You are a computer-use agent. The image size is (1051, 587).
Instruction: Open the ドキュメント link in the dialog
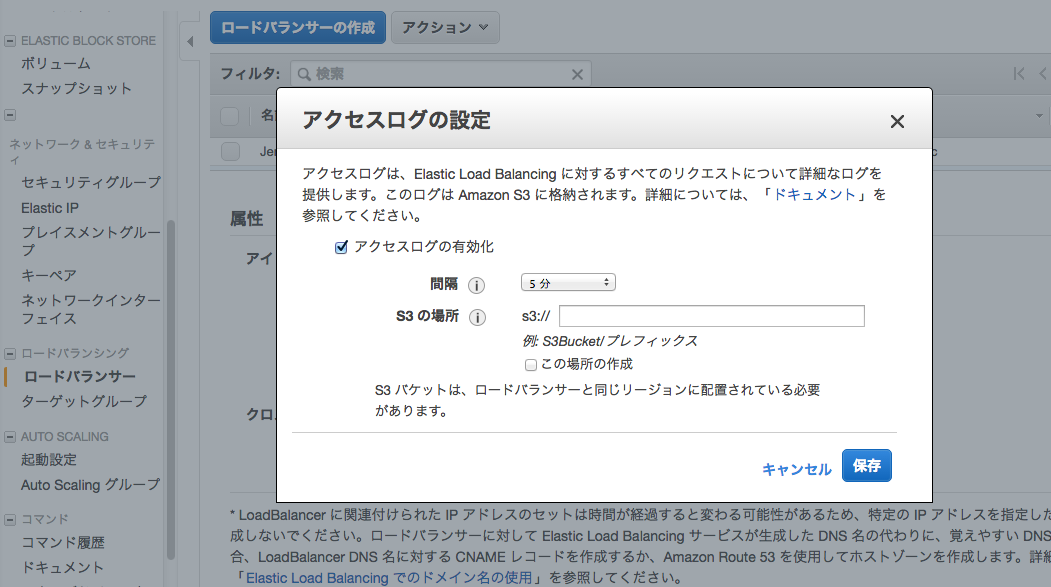point(814,194)
